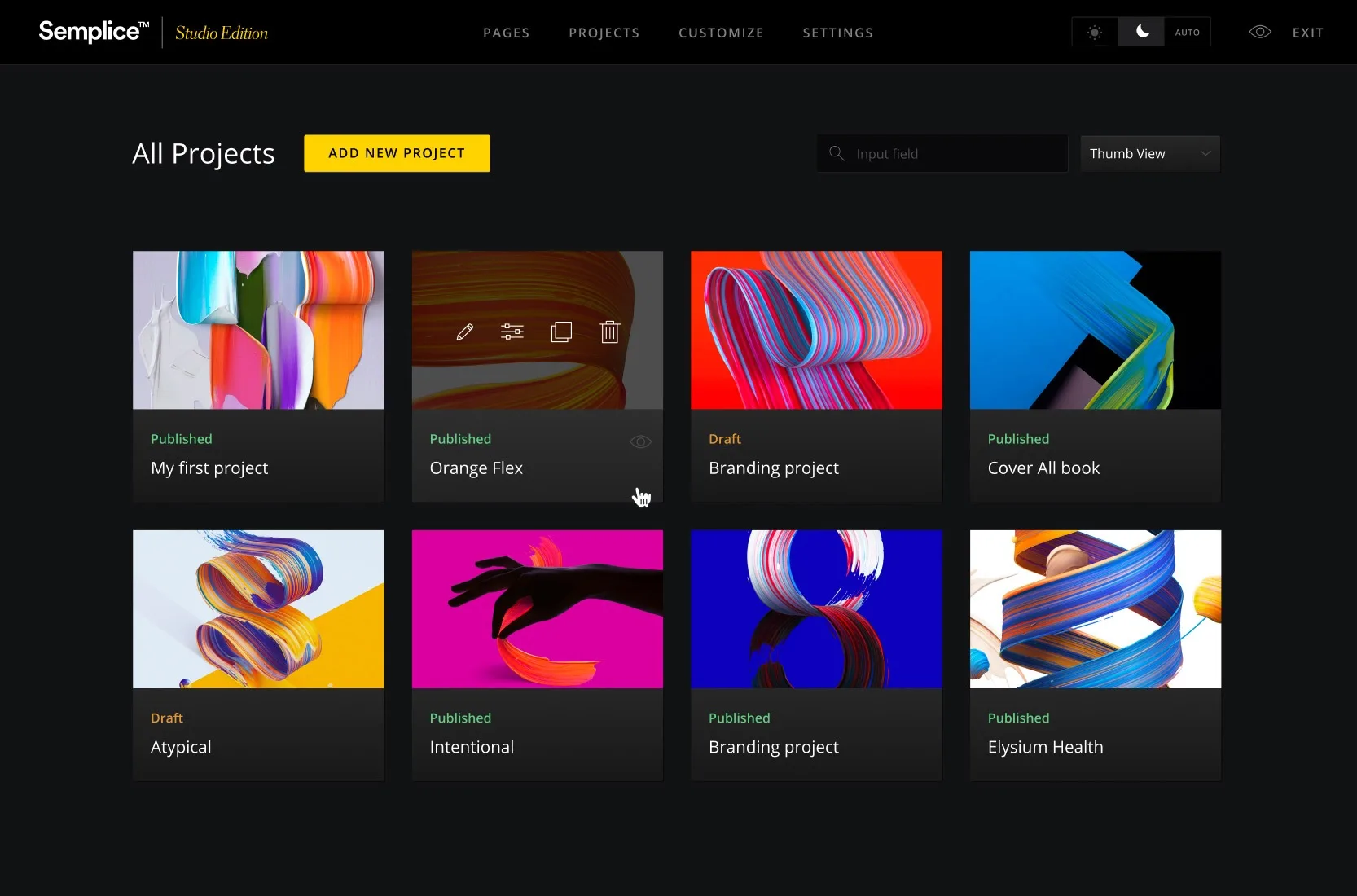Click the Atypical project title
Viewport: 1357px width, 896px height.
pos(181,748)
